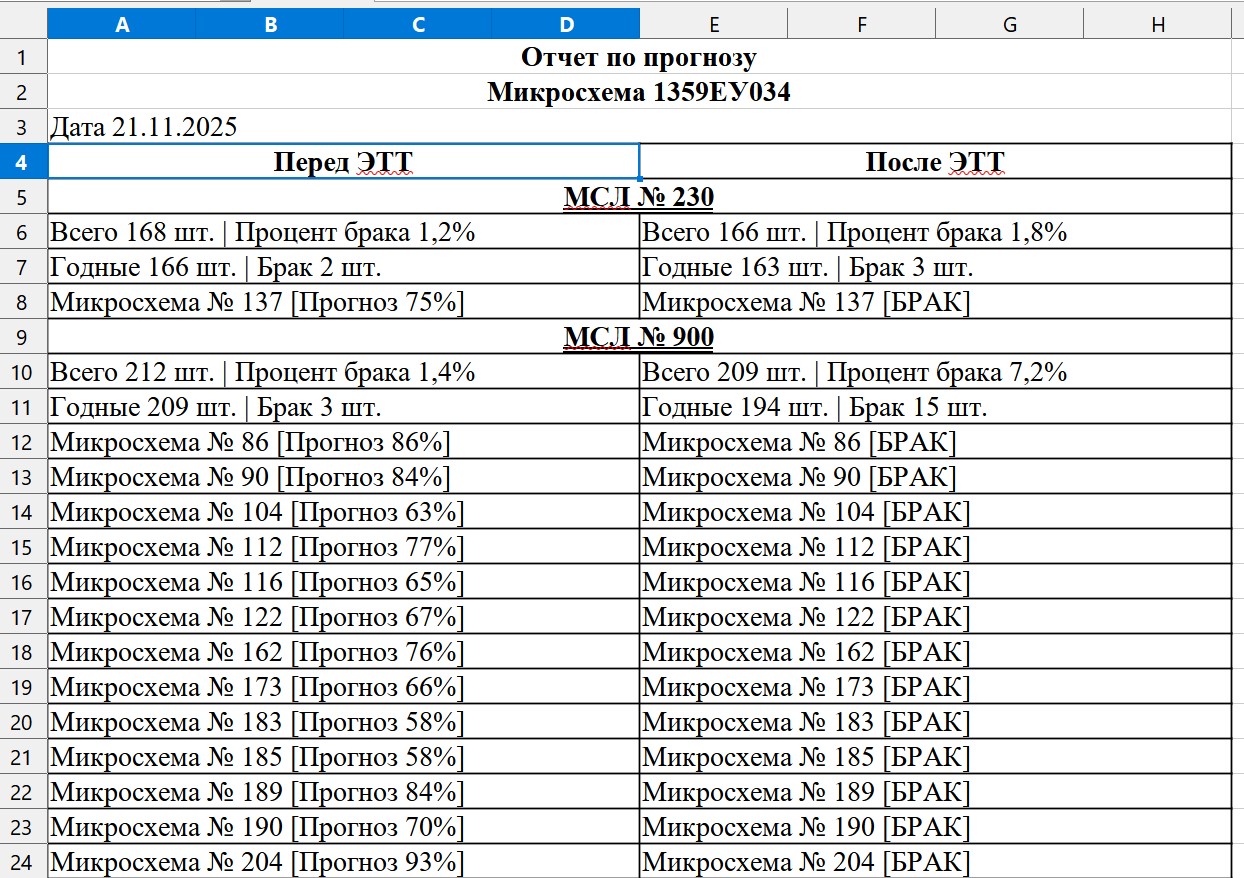This screenshot has height=878, width=1244.
Task: Select the 'Отчет по прогнозу' title cell
Action: coord(639,57)
